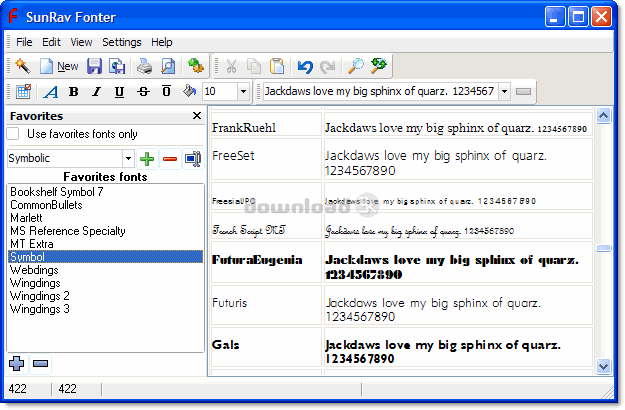The width and height of the screenshot is (625, 410).
Task: Add font with green plus icon
Action: tap(147, 158)
